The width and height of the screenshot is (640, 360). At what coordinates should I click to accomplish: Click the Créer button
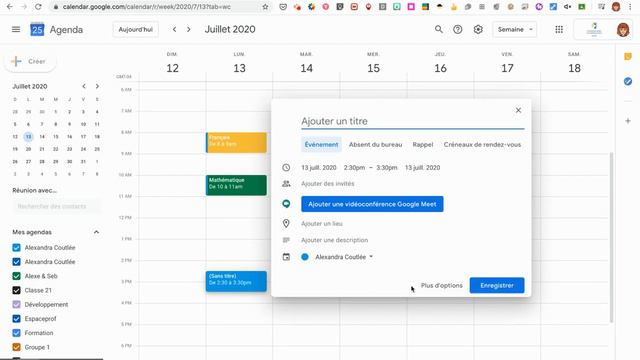coord(30,61)
